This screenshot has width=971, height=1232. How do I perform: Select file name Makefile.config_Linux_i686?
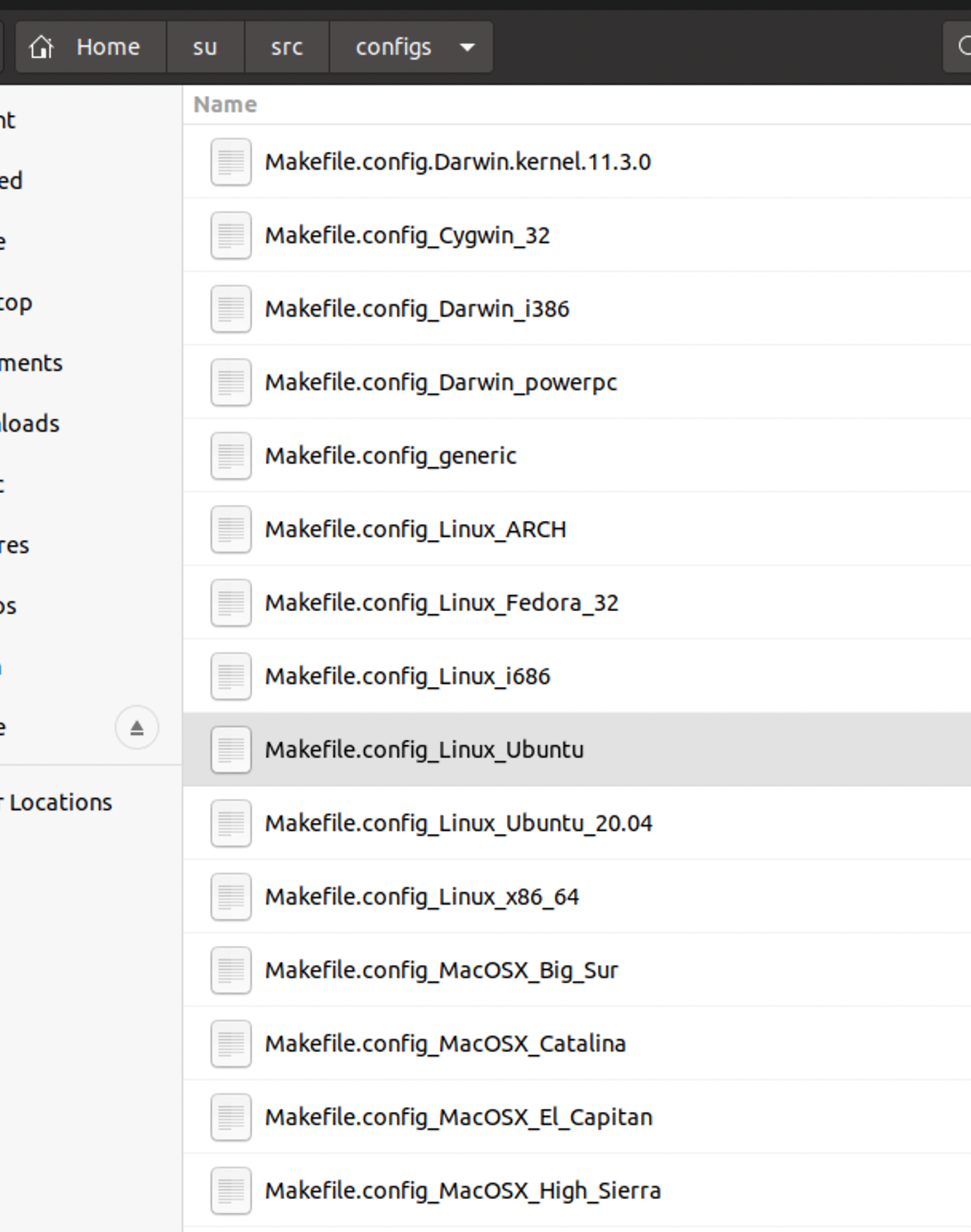point(407,676)
